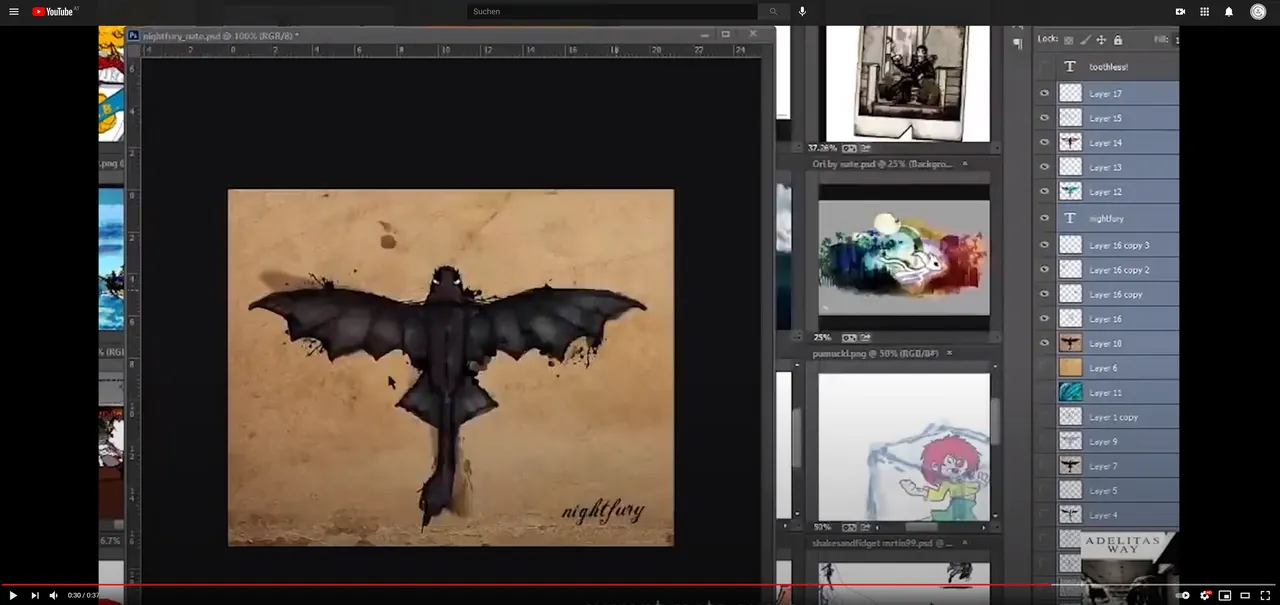The height and width of the screenshot is (605, 1280).
Task: Open the paragraph panel icon
Action: (1018, 43)
